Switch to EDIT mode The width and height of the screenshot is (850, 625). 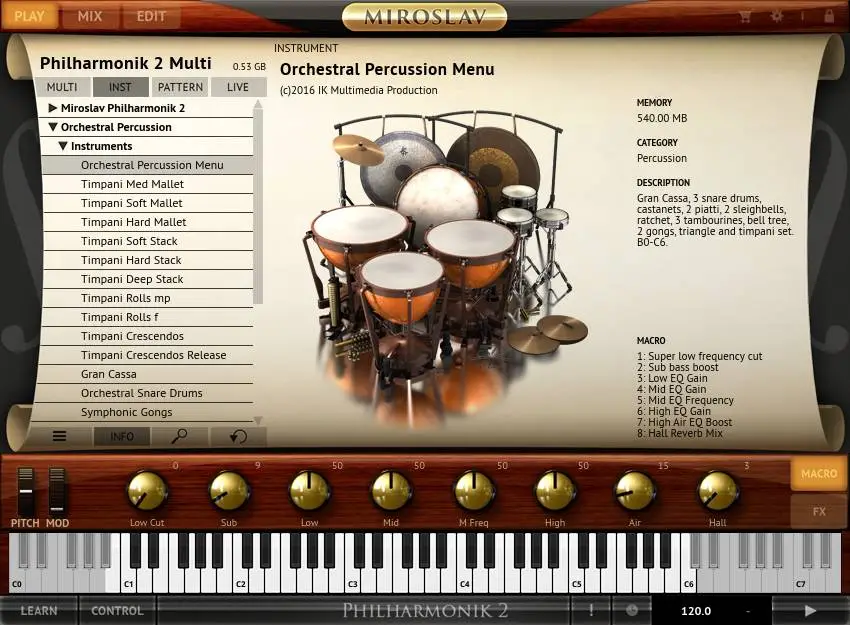[x=151, y=16]
